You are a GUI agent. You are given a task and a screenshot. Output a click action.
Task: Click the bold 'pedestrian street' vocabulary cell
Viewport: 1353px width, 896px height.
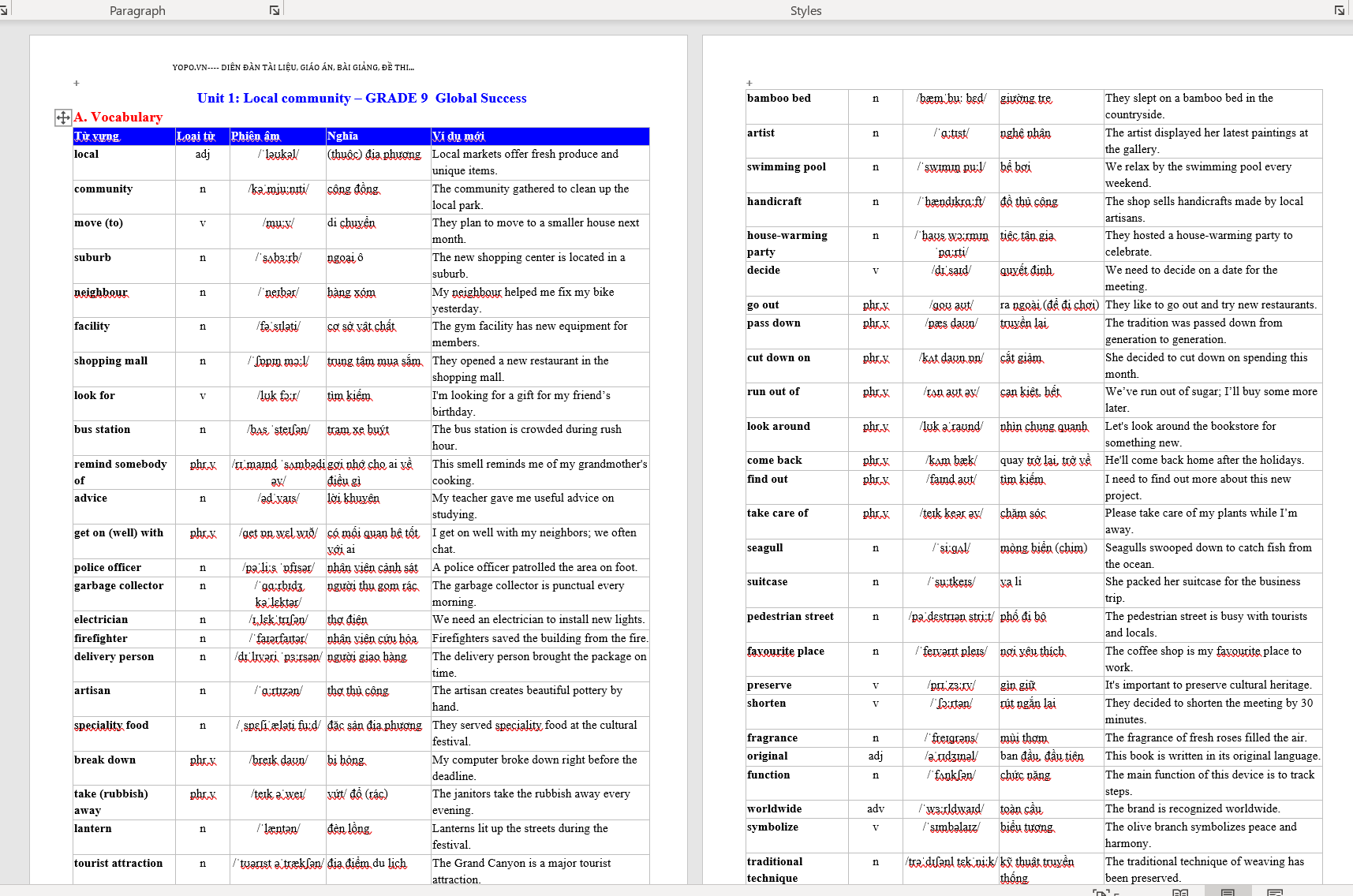[790, 617]
